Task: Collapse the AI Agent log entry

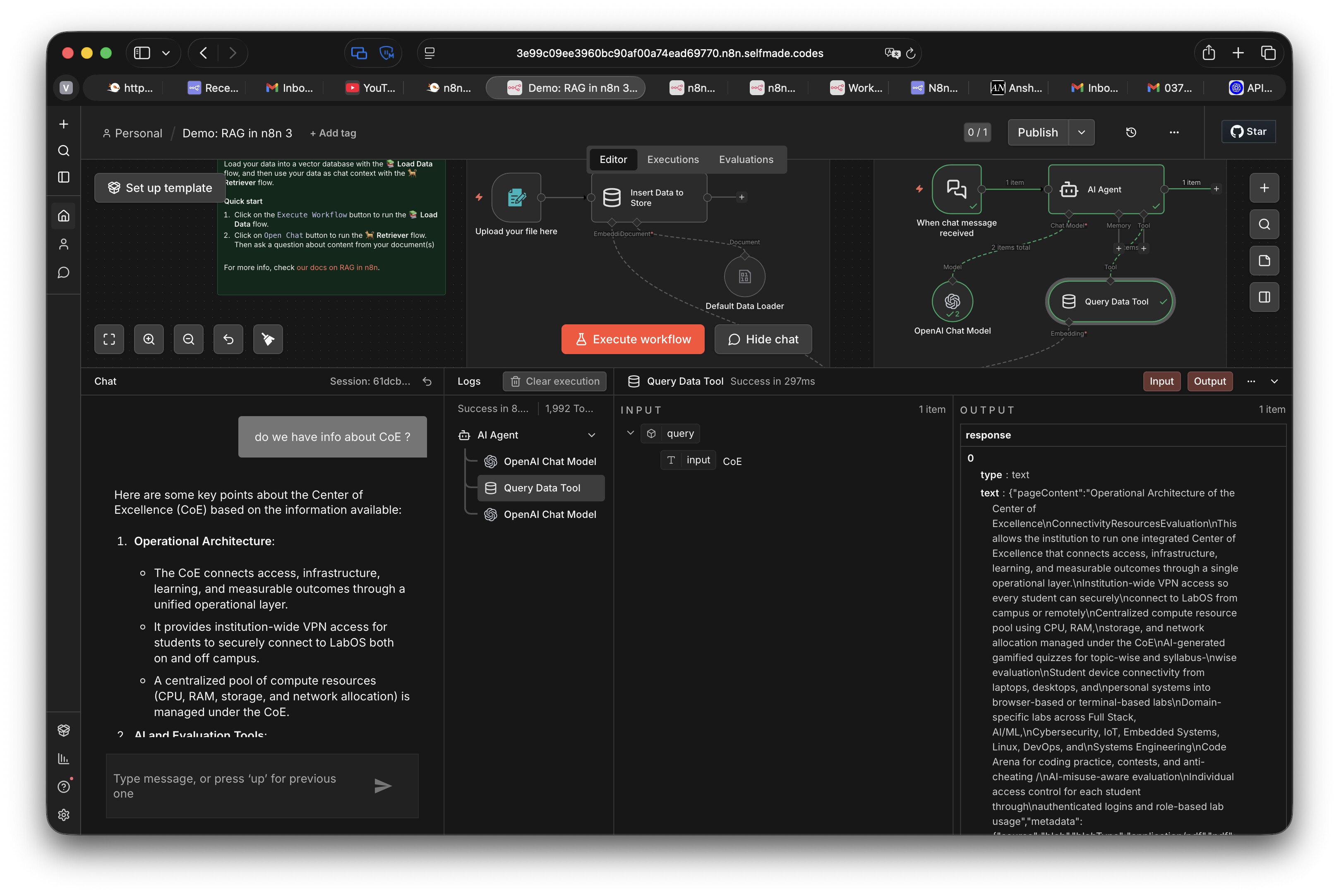Action: click(x=591, y=435)
